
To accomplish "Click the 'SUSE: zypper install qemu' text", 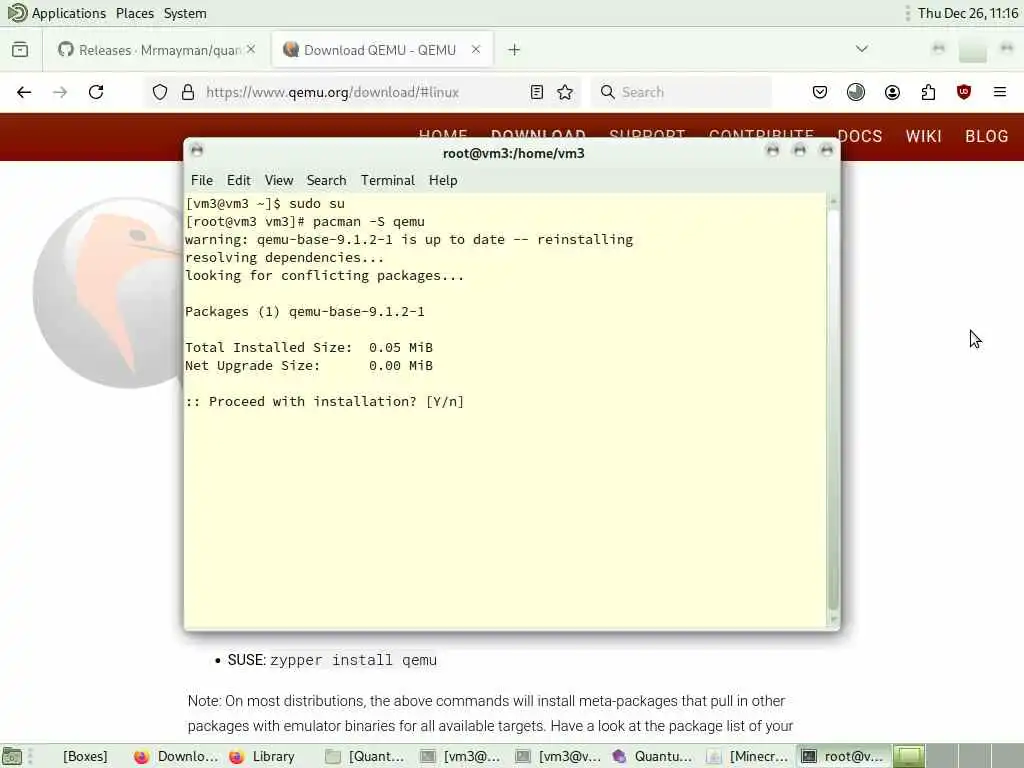I will tap(332, 660).
